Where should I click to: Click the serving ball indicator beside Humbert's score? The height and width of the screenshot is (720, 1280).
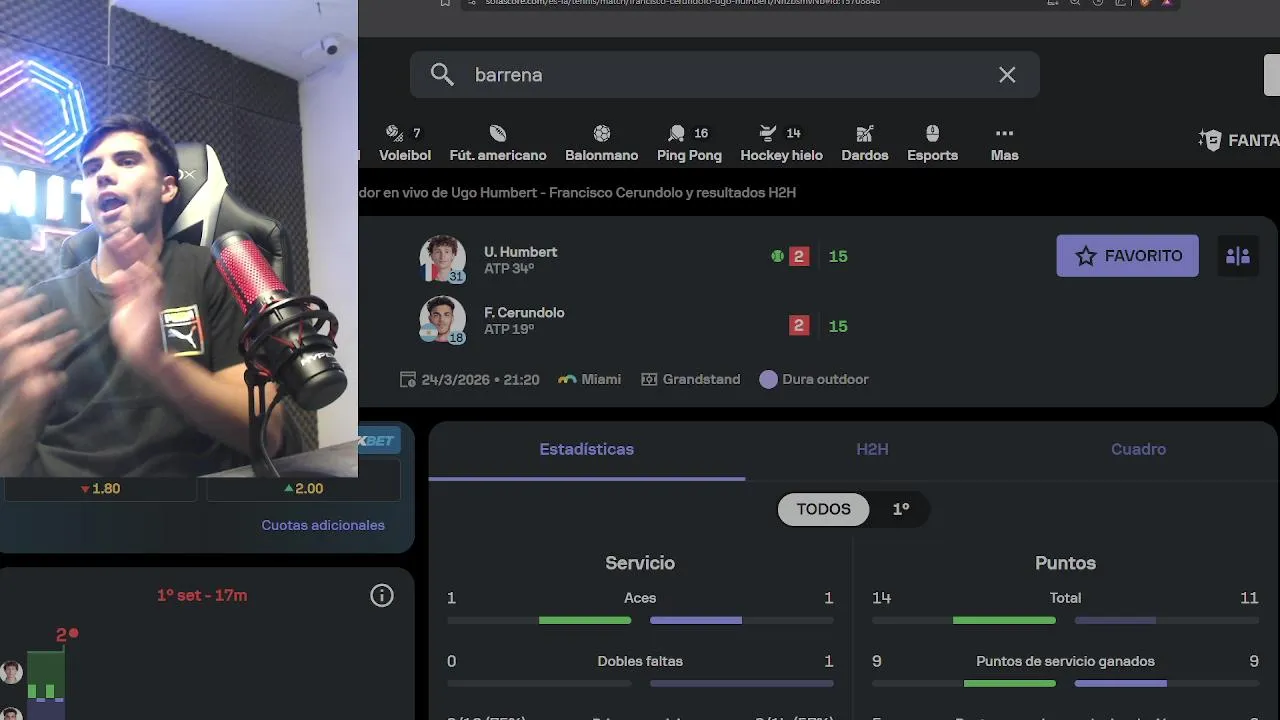tap(777, 256)
